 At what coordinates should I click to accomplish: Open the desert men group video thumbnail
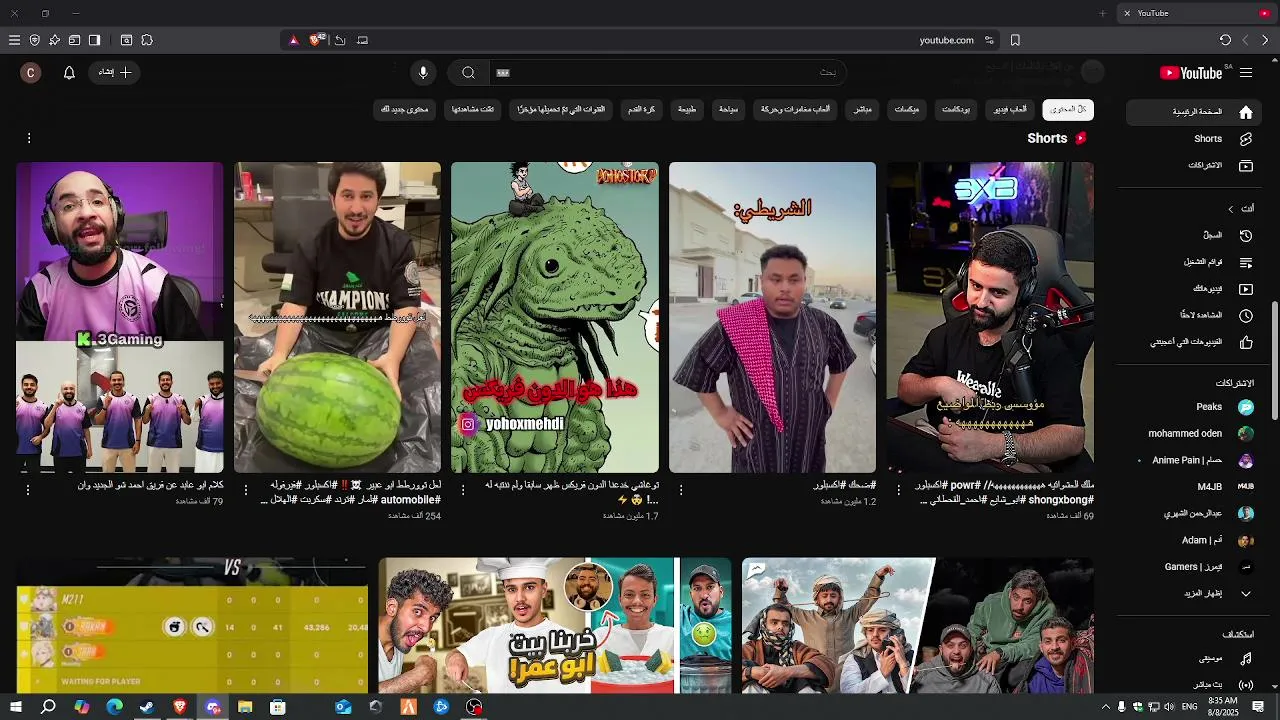click(x=918, y=625)
